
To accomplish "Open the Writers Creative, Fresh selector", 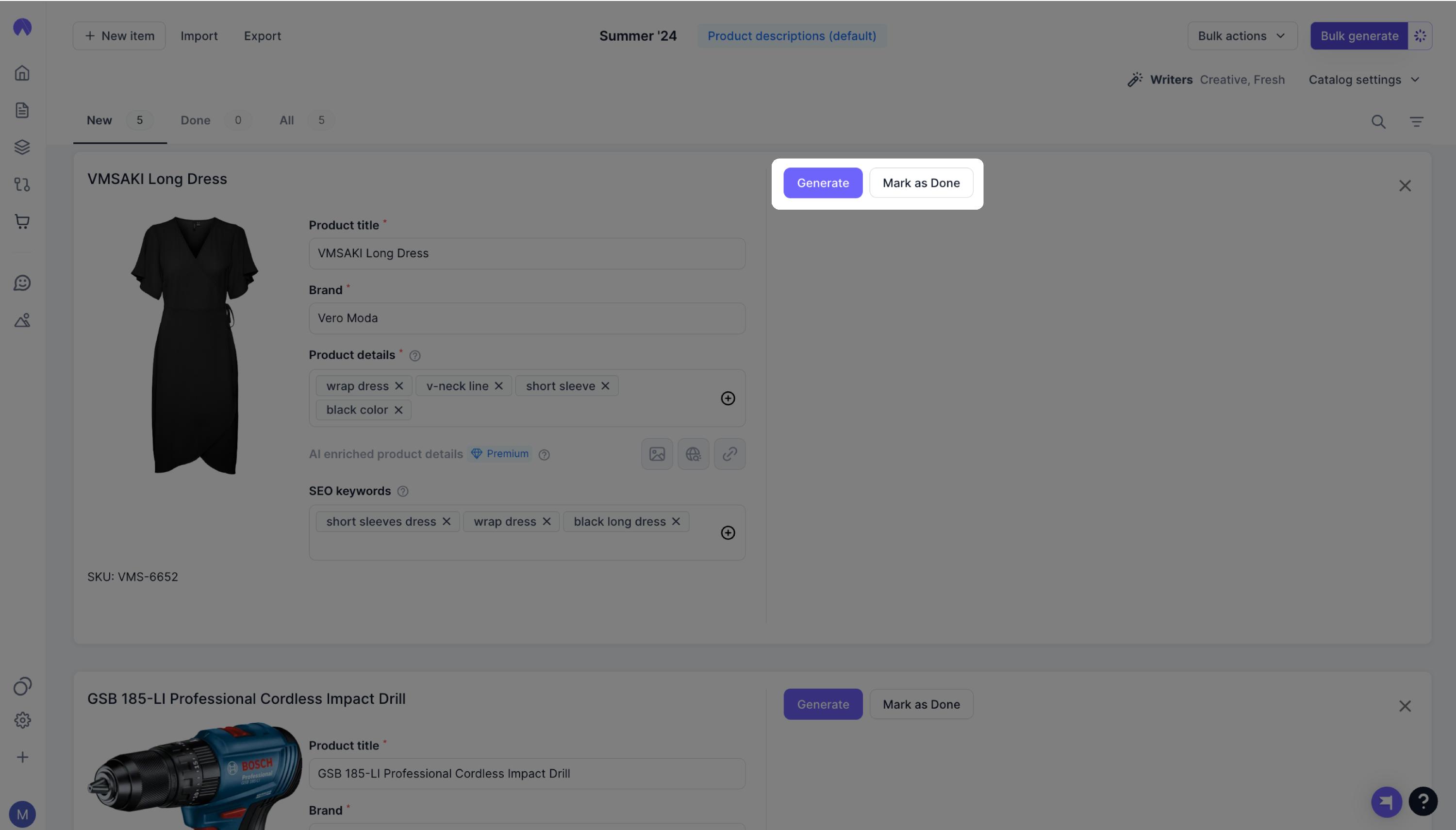I will point(1206,80).
